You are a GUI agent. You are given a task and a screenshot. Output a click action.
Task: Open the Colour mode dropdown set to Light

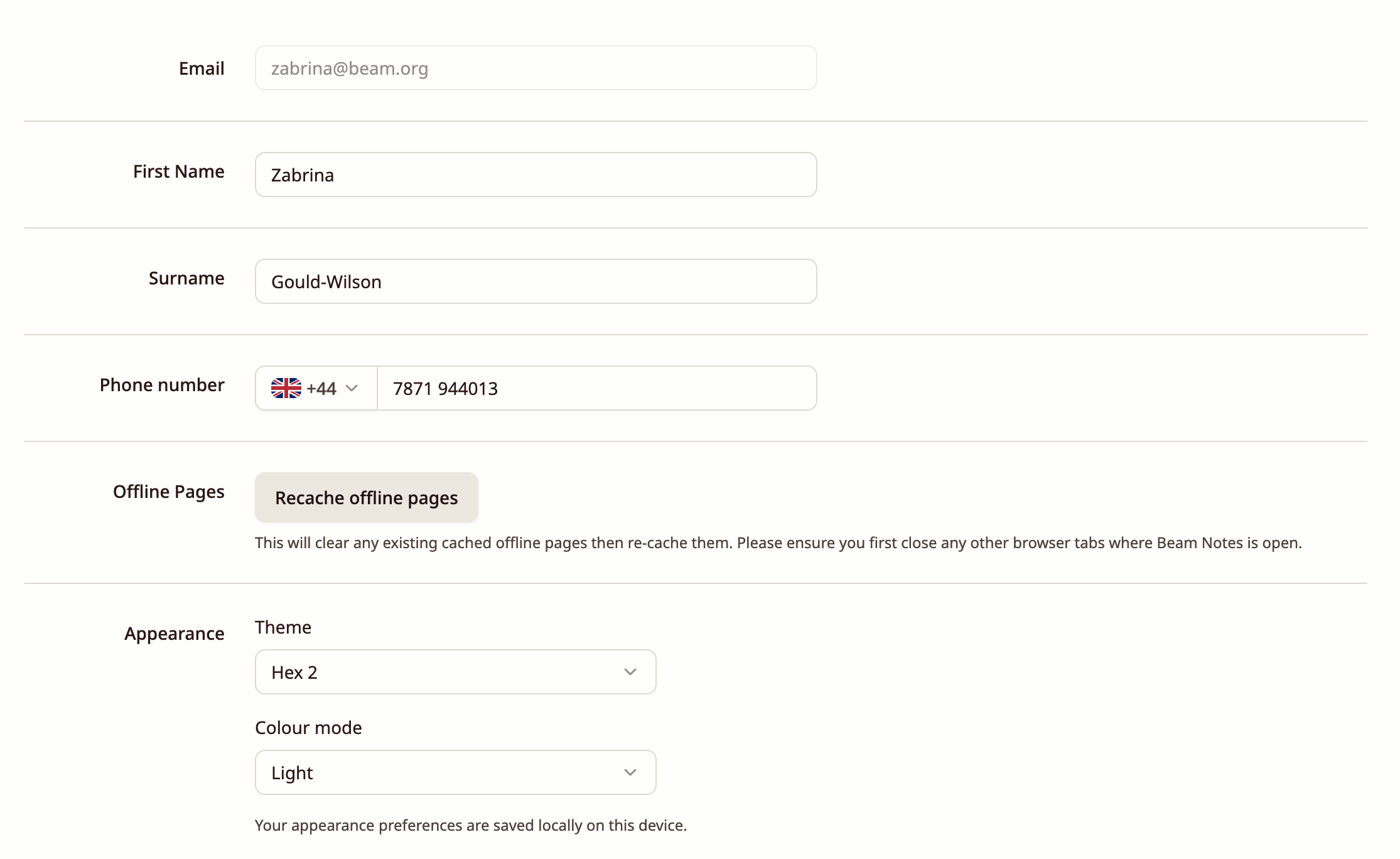point(456,772)
